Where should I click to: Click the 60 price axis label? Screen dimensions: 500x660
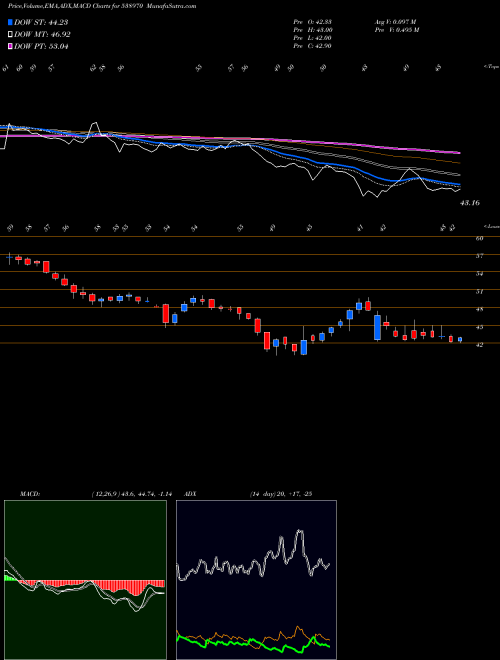click(x=479, y=238)
